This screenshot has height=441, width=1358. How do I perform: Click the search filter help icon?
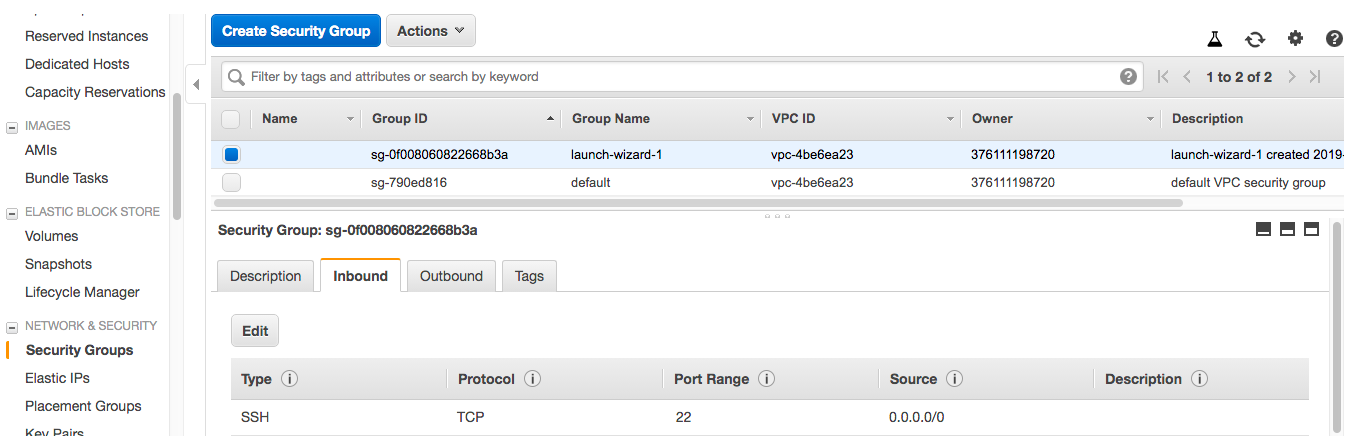pos(1128,76)
